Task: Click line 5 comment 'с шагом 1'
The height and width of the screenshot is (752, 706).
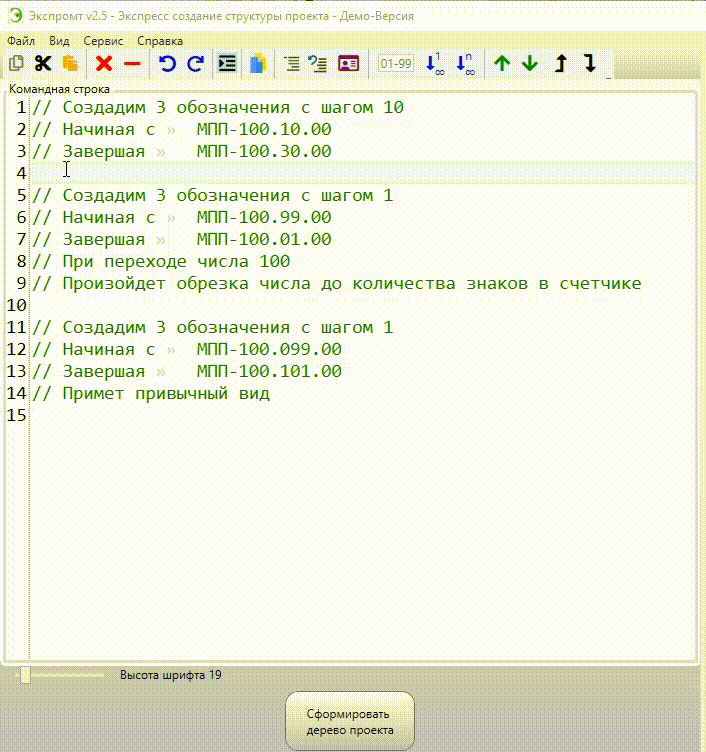Action: [347, 195]
